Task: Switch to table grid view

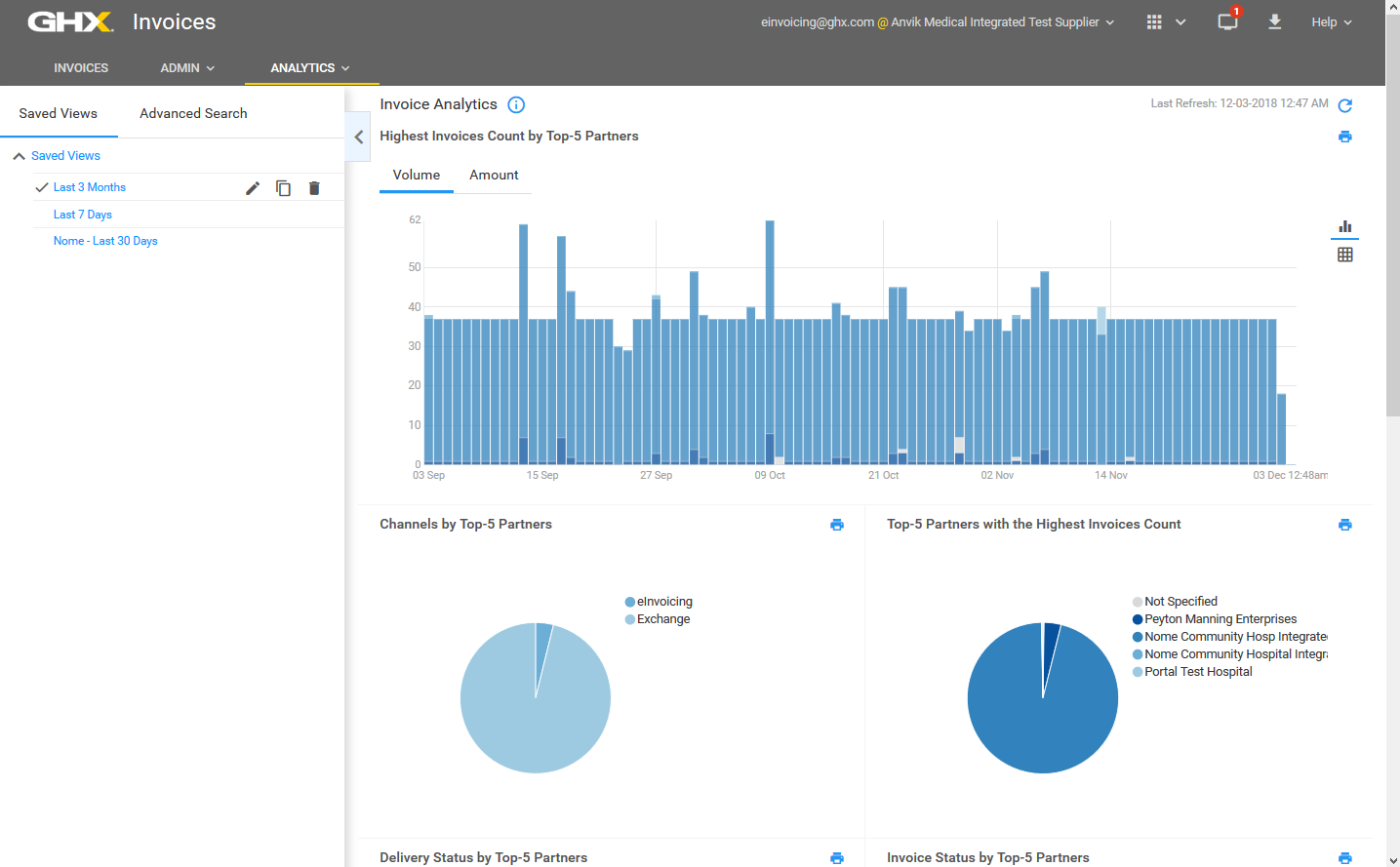Action: [x=1344, y=255]
